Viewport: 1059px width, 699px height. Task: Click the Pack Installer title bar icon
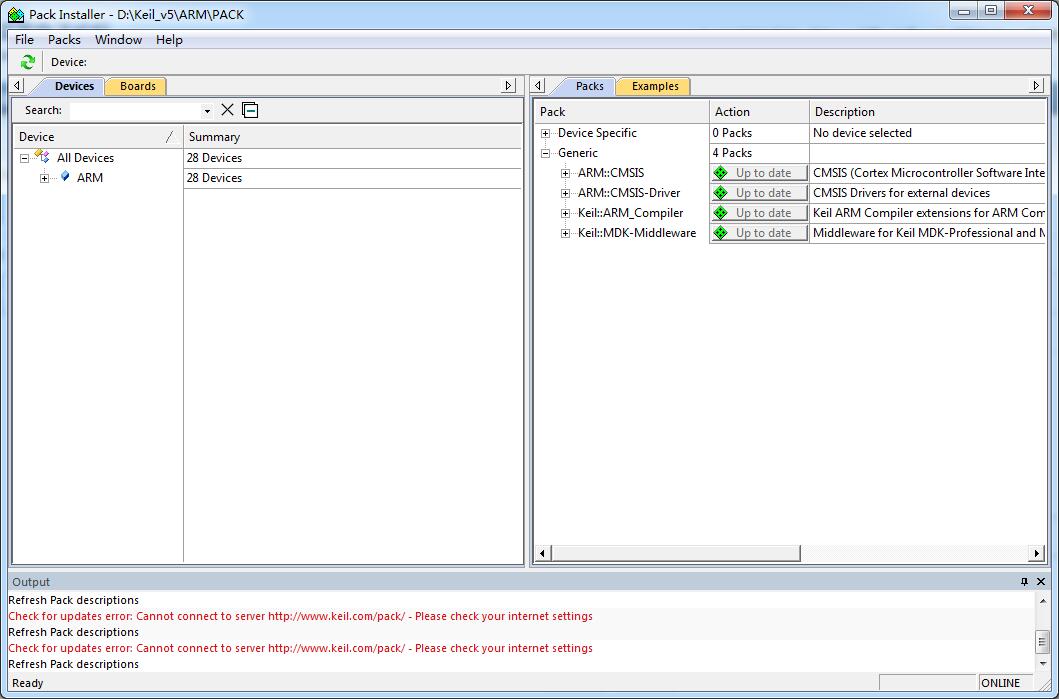click(x=16, y=14)
